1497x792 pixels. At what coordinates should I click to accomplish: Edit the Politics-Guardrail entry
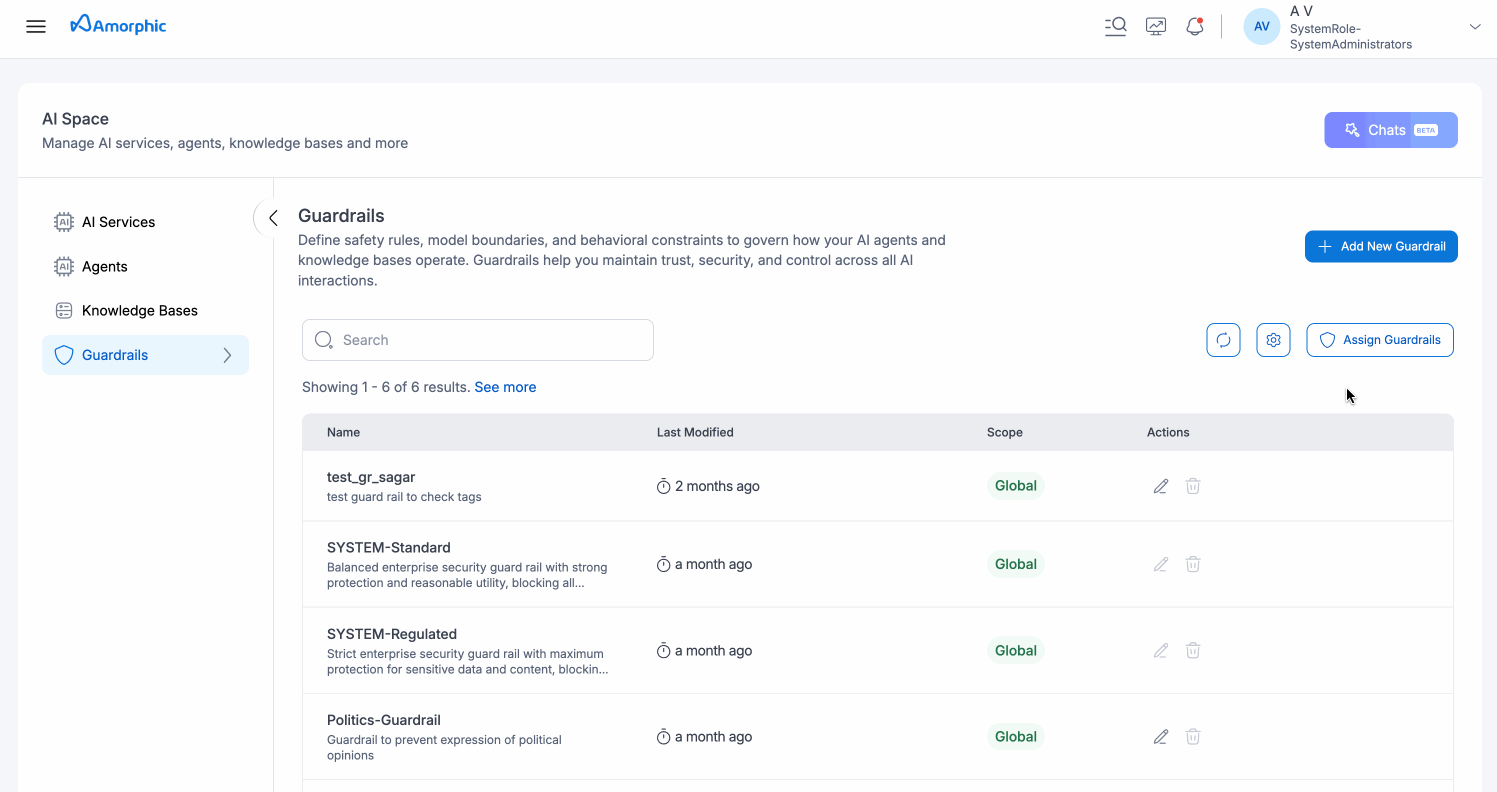pos(1160,737)
